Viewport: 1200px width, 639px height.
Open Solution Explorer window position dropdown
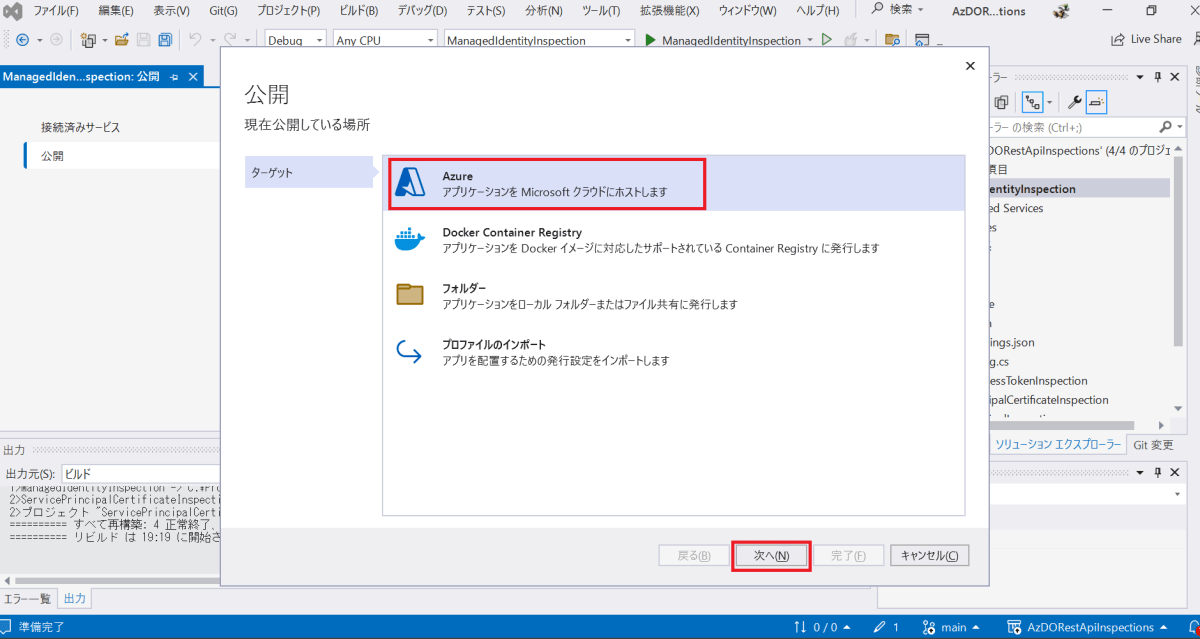[1142, 77]
